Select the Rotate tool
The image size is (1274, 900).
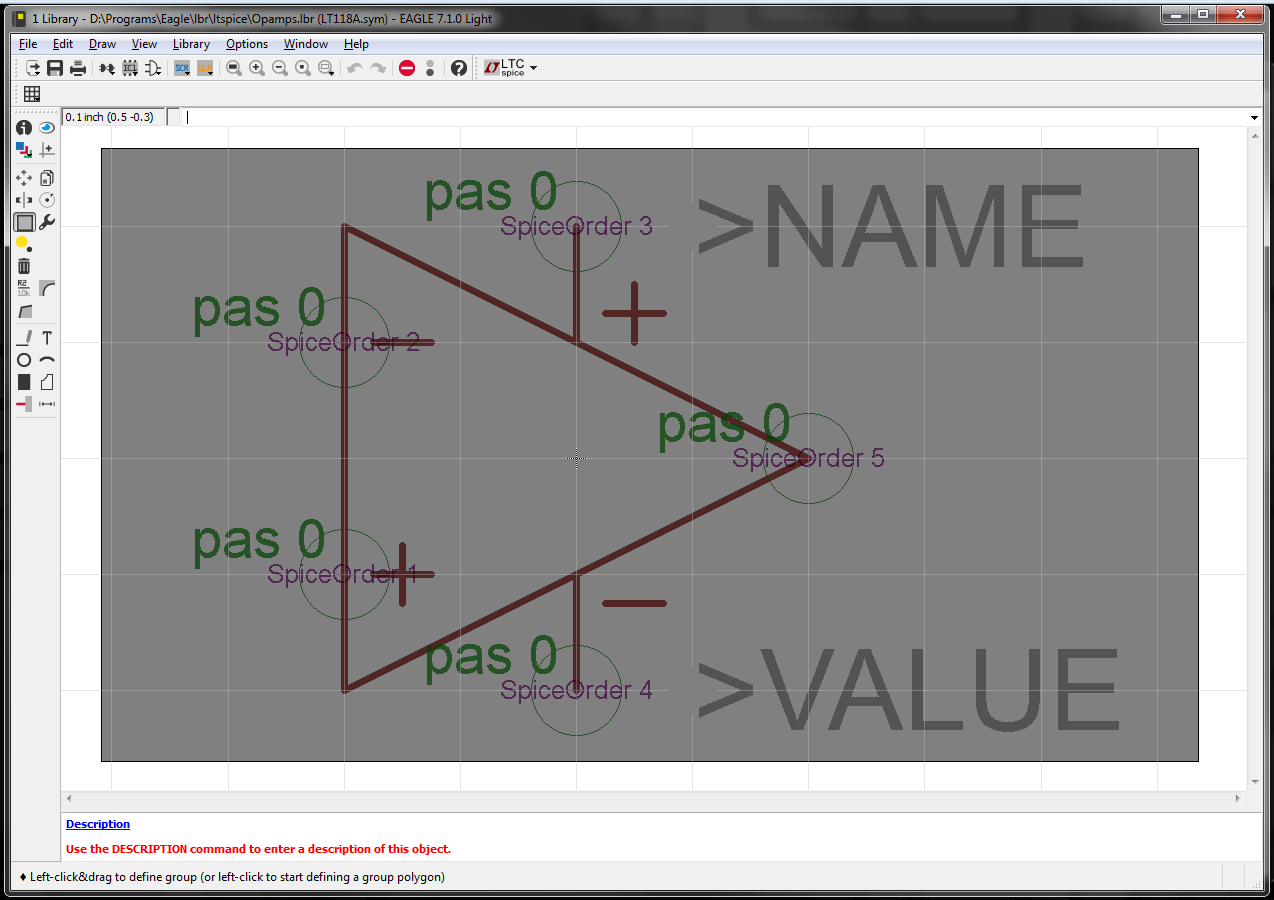47,200
